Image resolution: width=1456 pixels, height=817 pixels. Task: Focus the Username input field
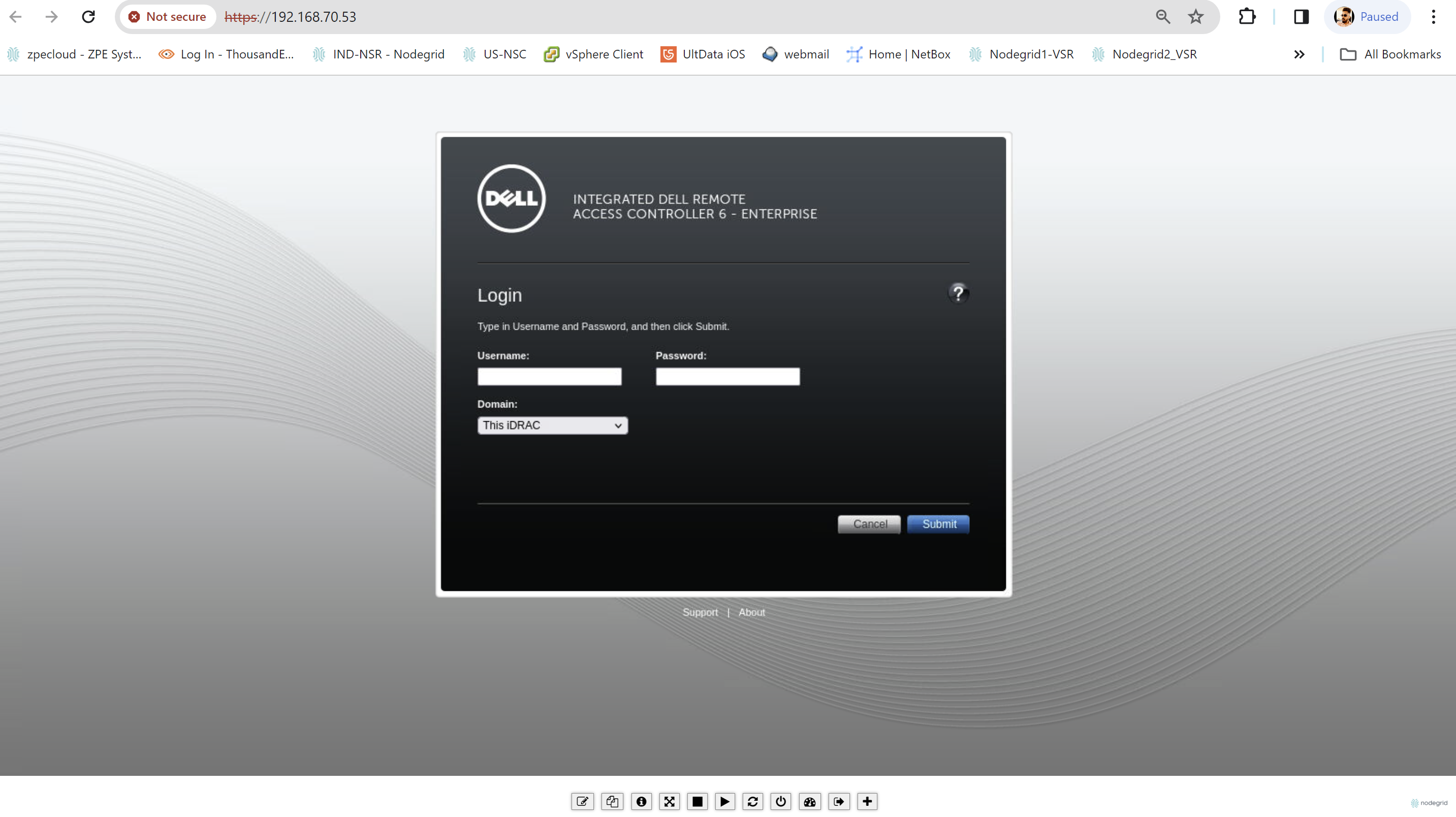click(x=549, y=376)
